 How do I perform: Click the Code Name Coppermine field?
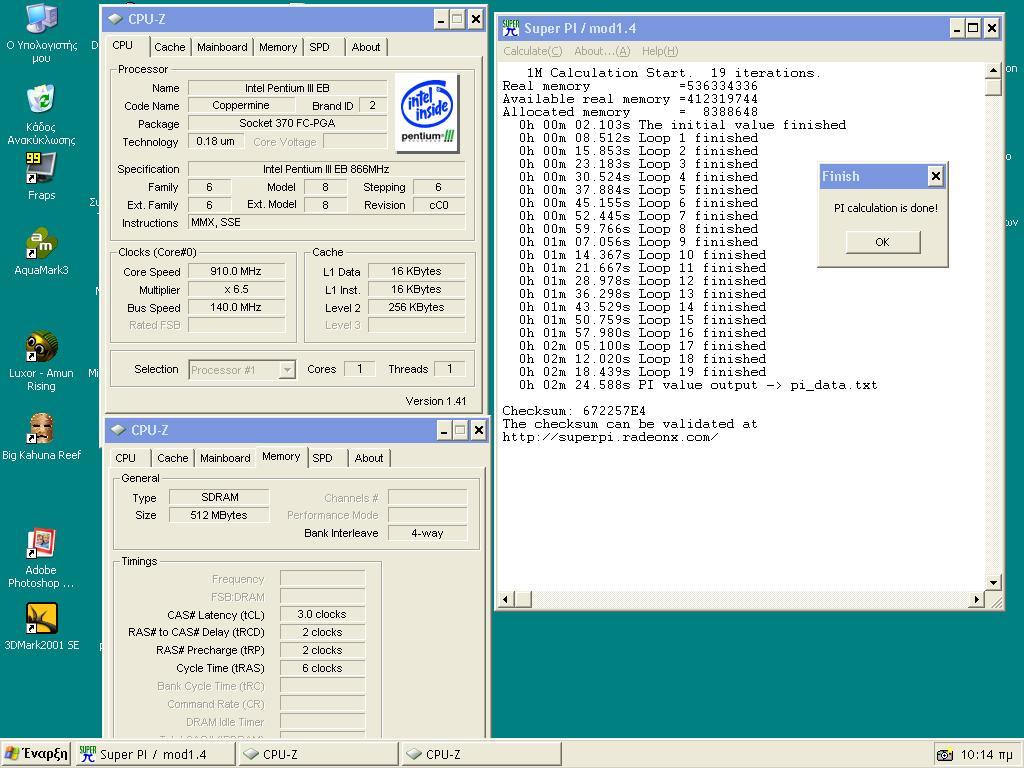[241, 105]
